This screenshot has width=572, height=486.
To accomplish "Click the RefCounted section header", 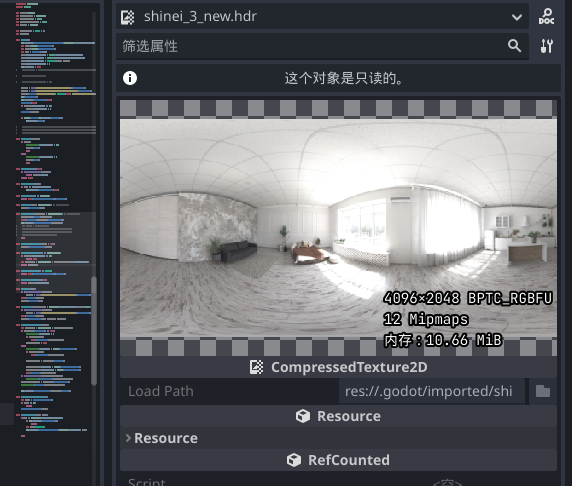I will (338, 460).
